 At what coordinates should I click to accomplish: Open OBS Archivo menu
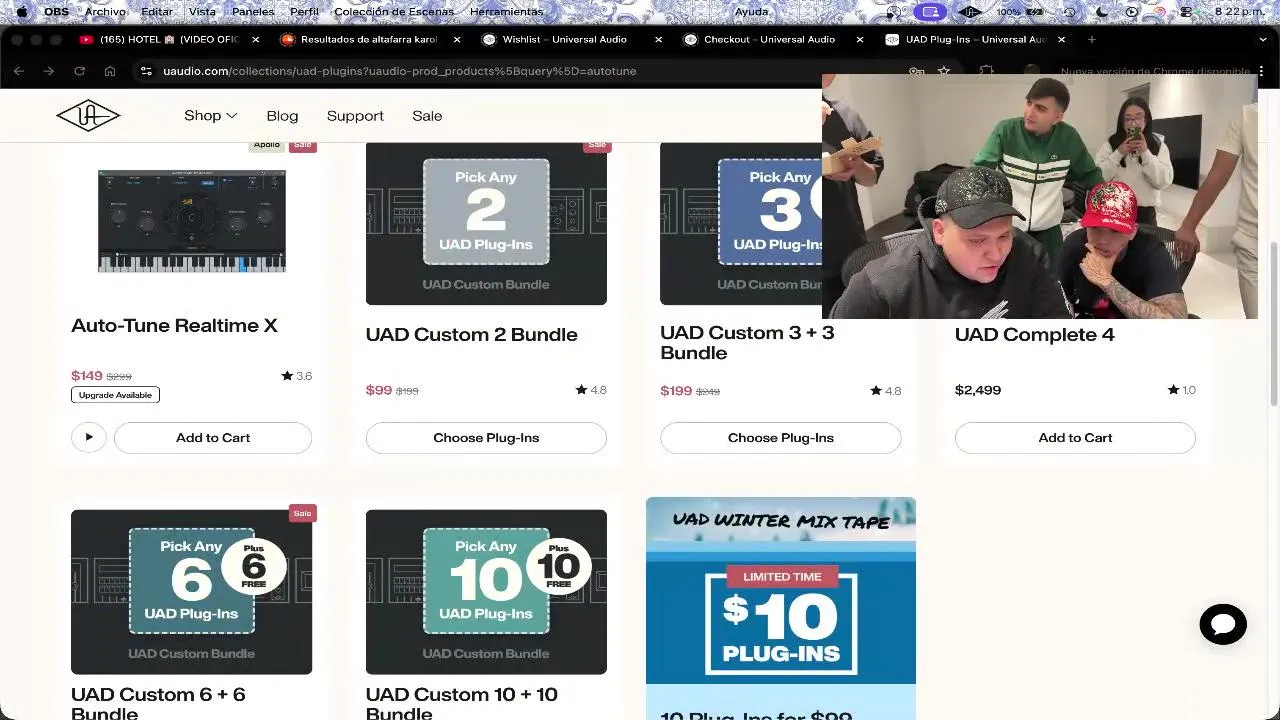click(x=105, y=12)
